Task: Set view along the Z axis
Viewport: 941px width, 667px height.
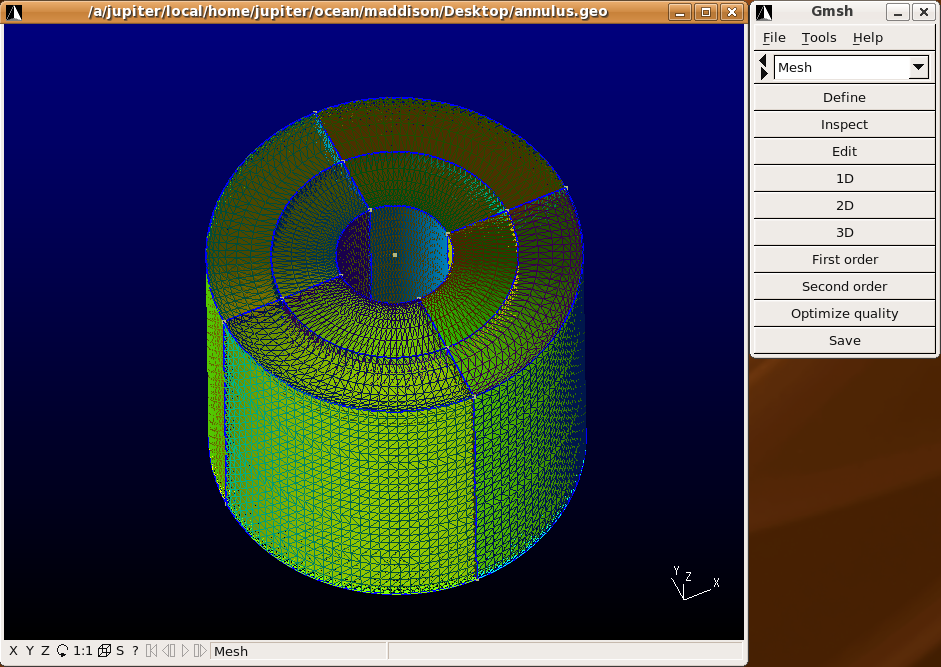Action: point(45,651)
